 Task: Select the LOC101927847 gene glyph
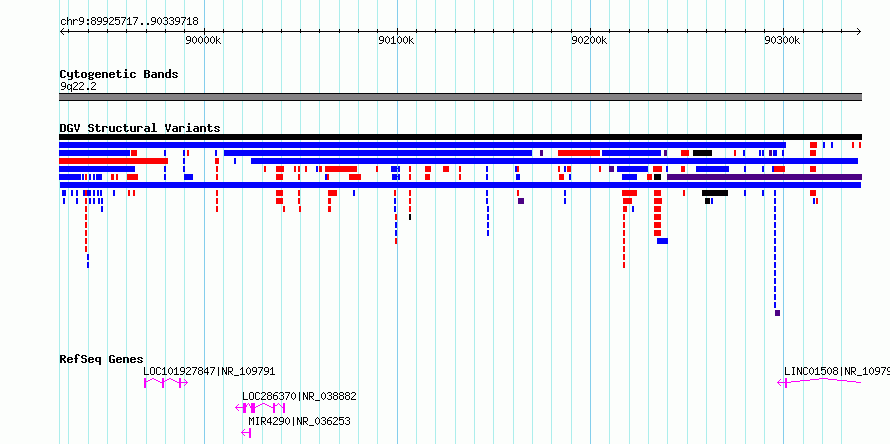(166, 383)
